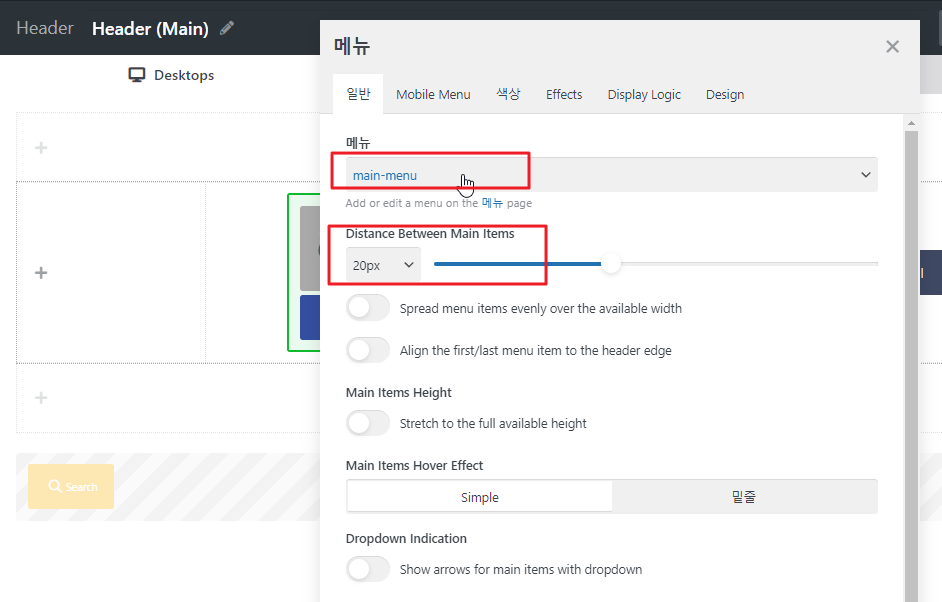942x602 pixels.
Task: Select the Simple hover effect
Action: pos(479,497)
